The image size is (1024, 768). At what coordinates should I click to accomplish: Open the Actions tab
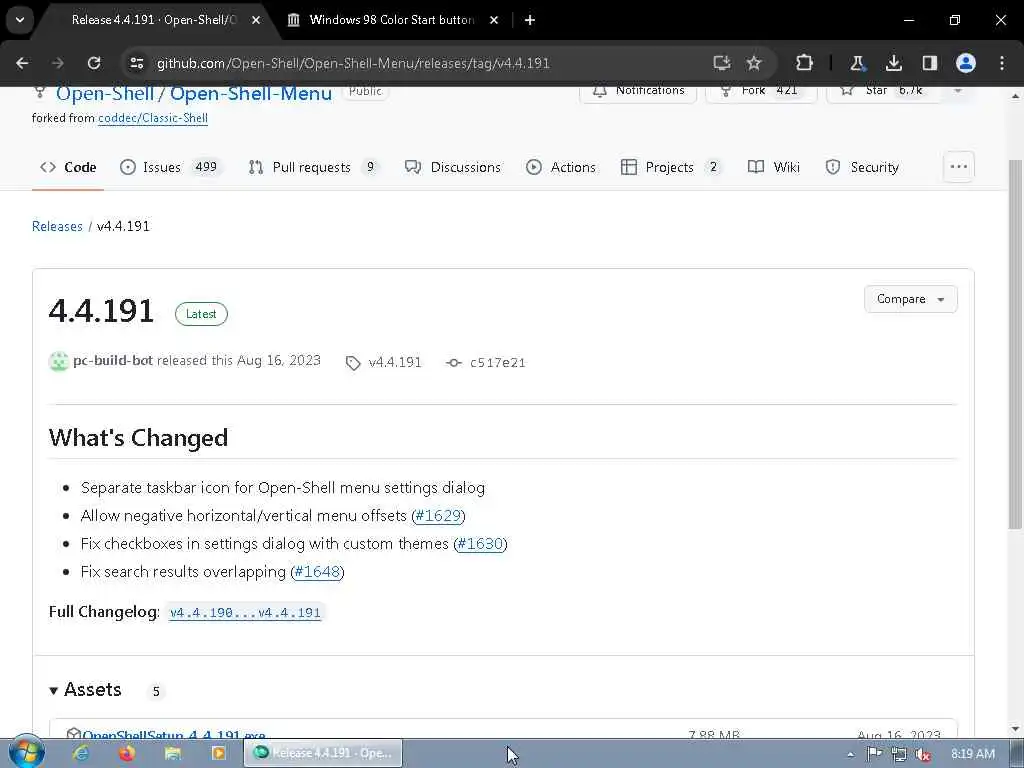561,167
